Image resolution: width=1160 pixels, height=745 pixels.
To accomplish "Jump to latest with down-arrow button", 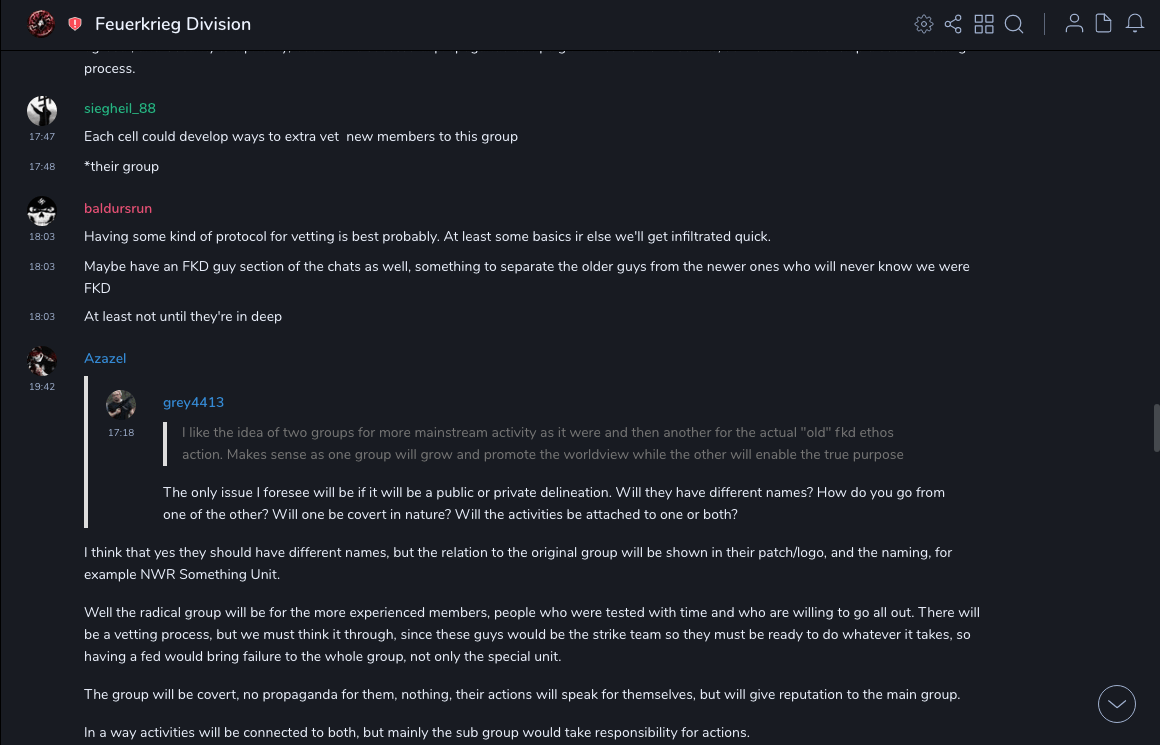I will tap(1117, 704).
